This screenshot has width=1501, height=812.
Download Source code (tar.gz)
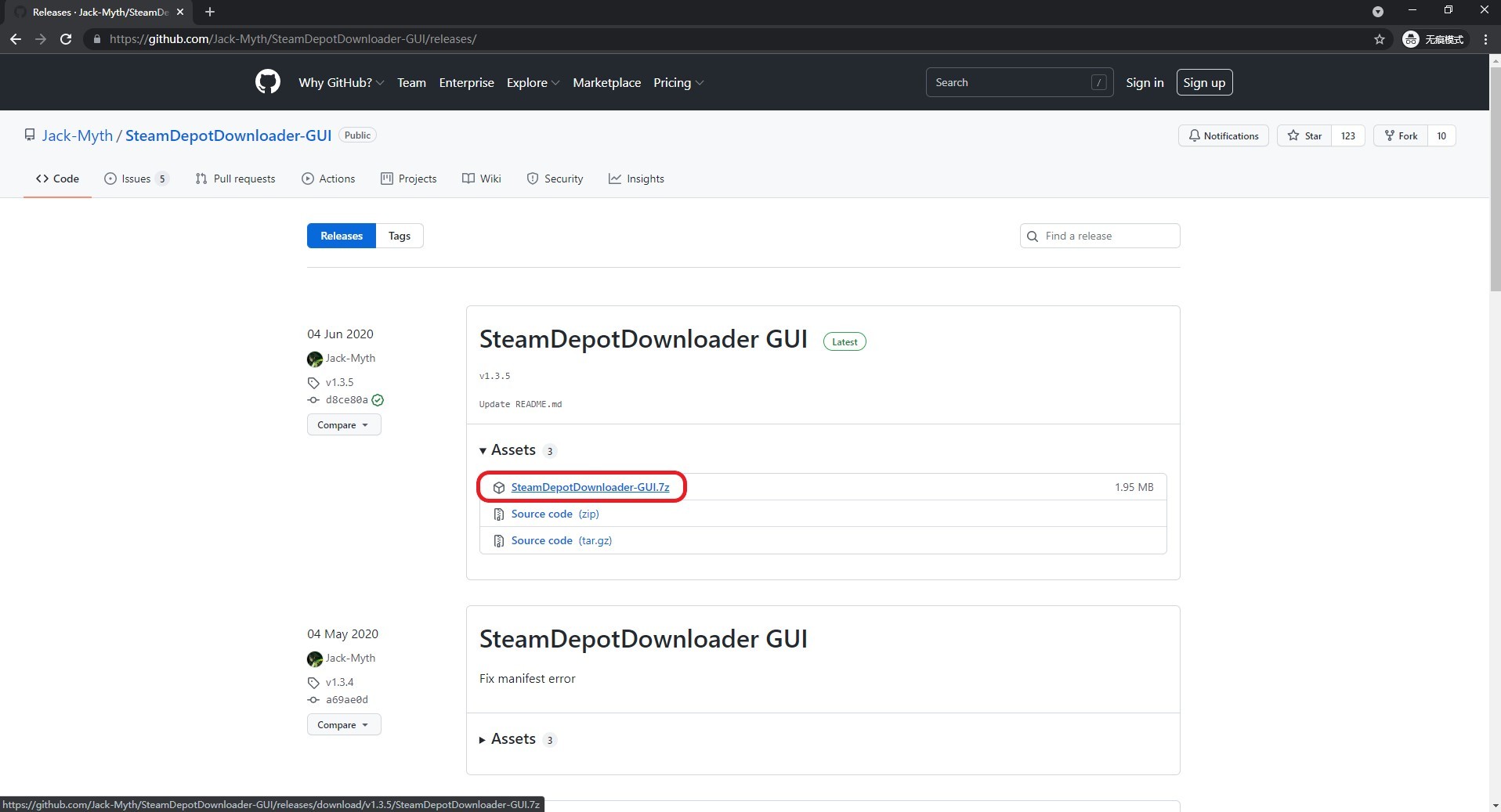click(x=561, y=540)
